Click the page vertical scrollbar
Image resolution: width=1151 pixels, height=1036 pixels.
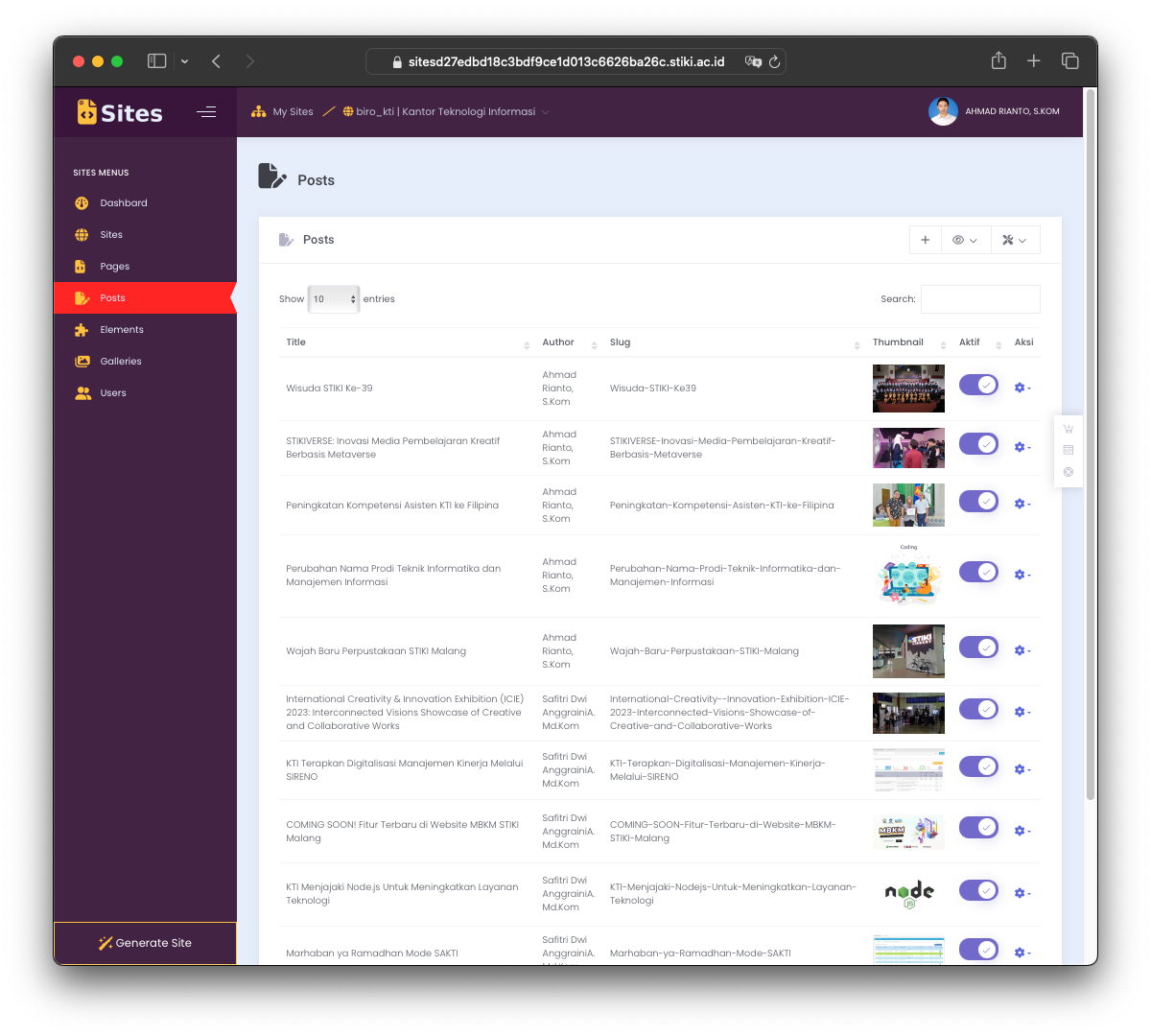pos(1090,441)
